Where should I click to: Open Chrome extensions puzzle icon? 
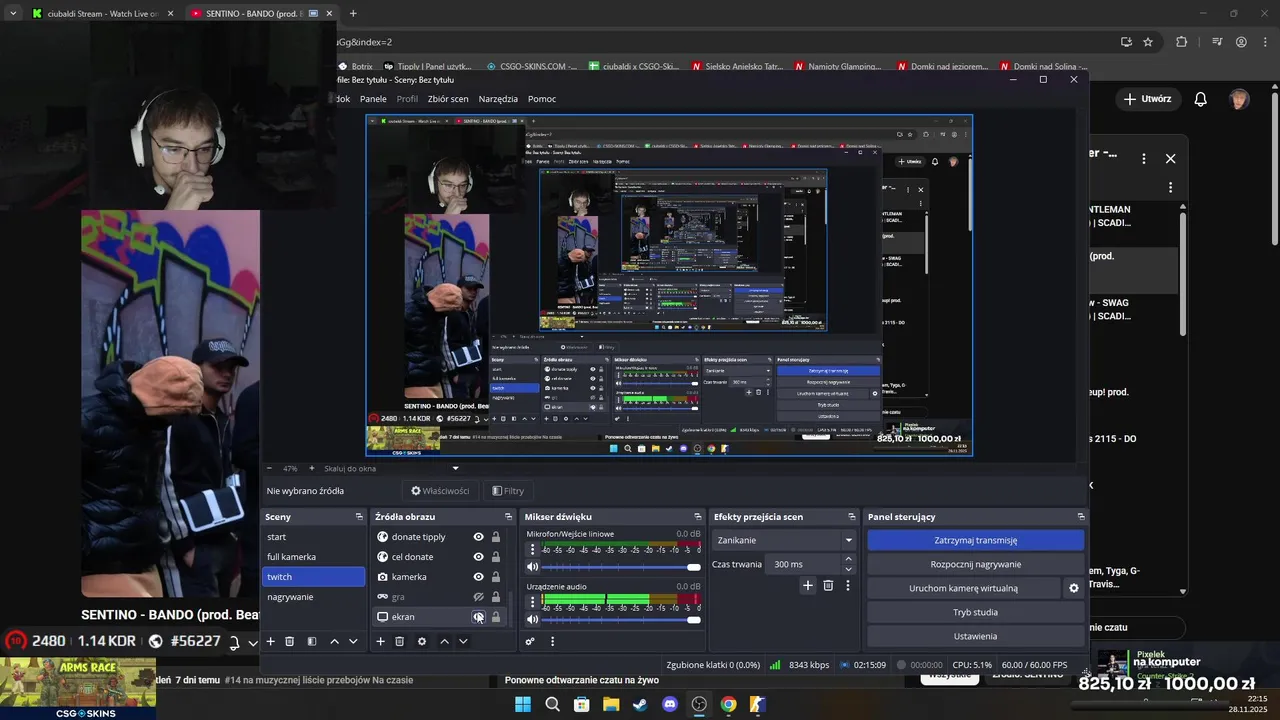(1181, 42)
